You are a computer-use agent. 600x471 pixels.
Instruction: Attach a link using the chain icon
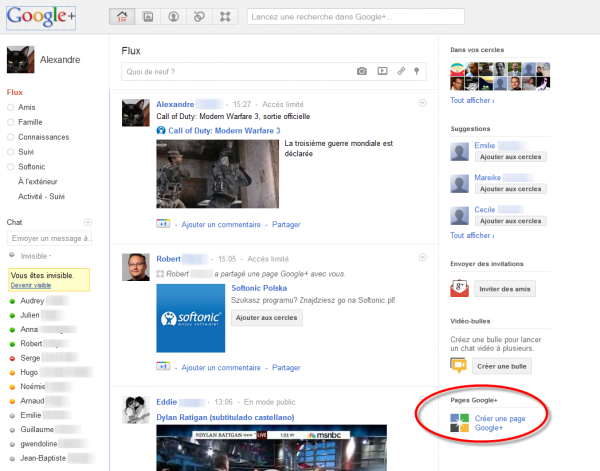click(x=401, y=71)
